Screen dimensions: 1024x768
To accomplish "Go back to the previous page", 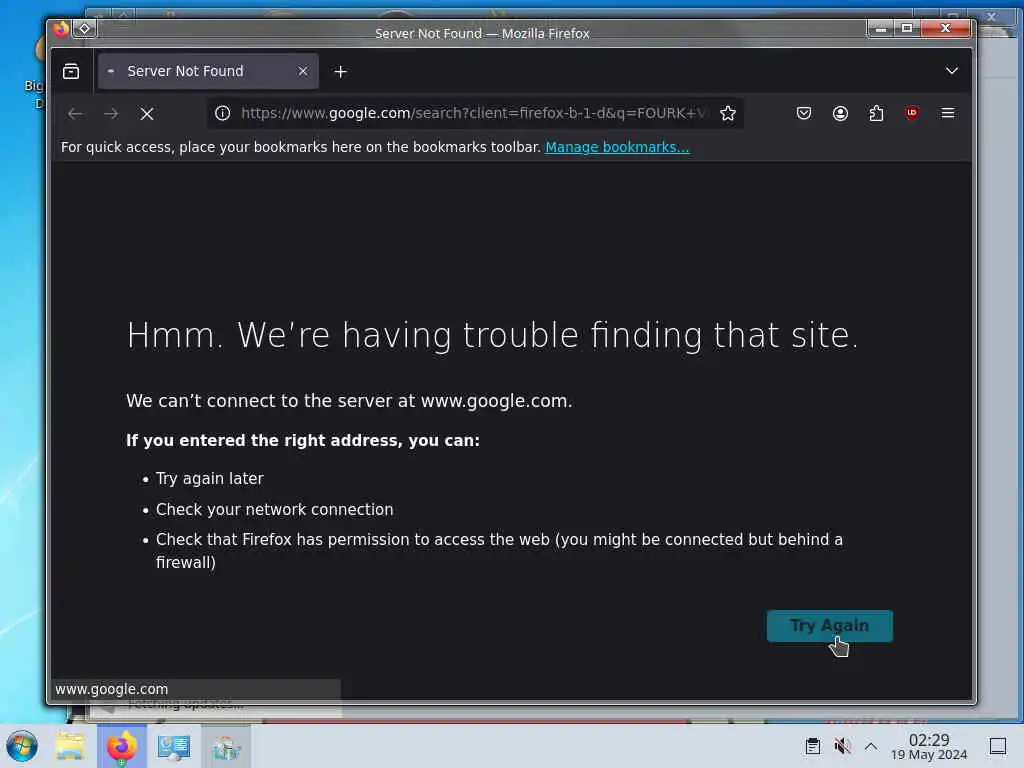I will point(75,114).
